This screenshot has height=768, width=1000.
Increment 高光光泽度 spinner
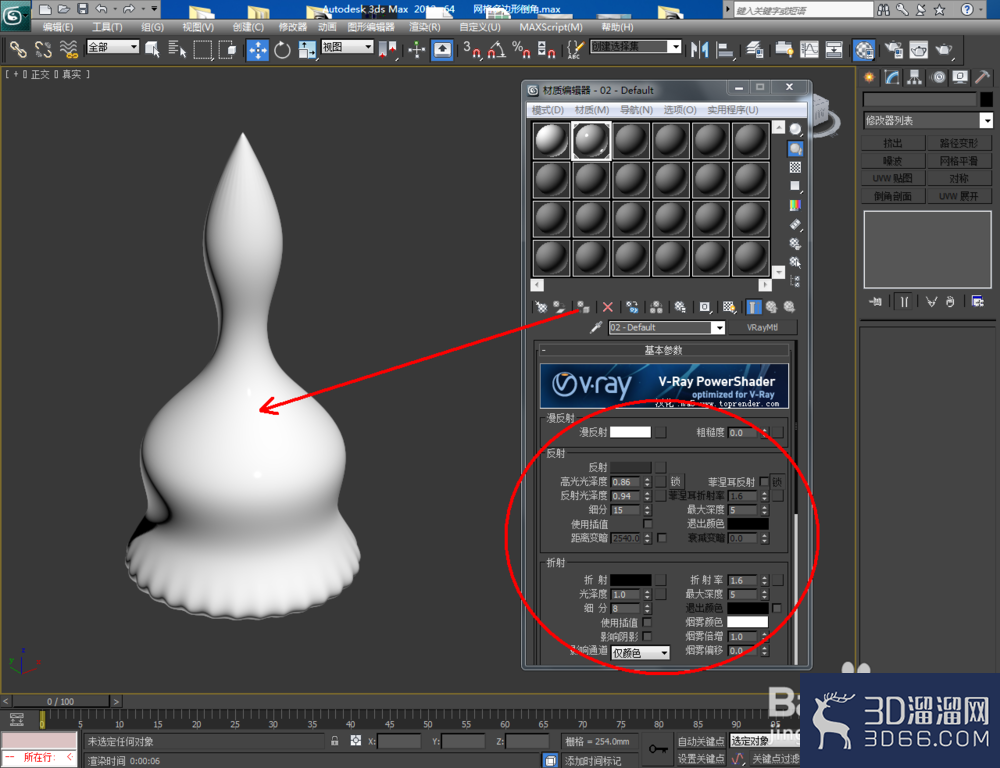point(647,479)
